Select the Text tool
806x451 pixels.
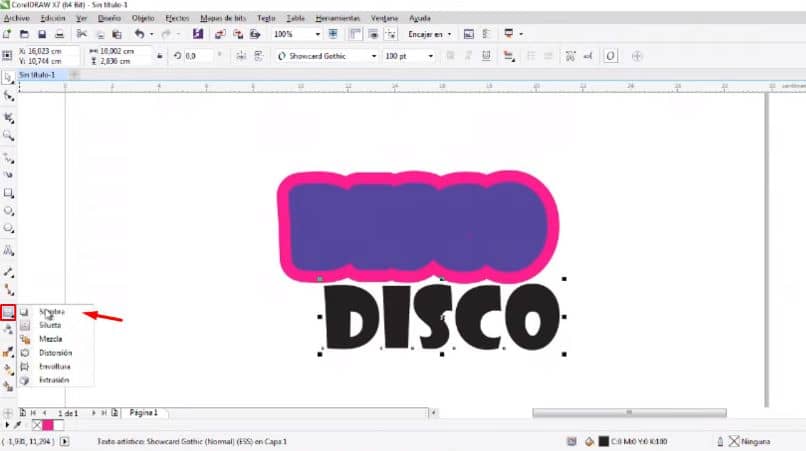pyautogui.click(x=8, y=252)
